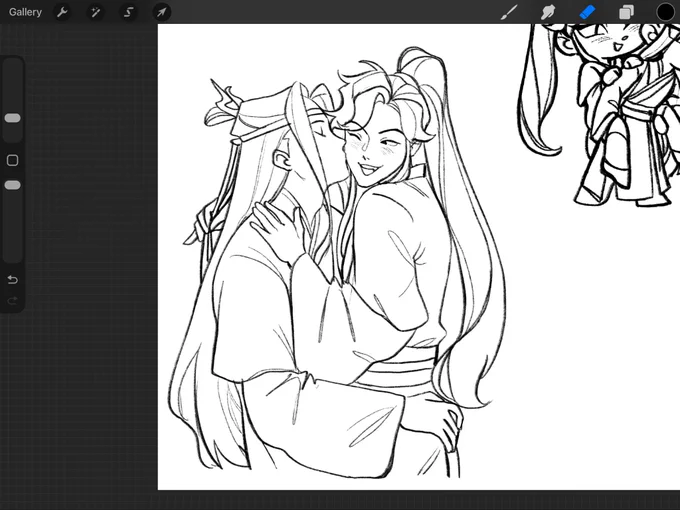Select the Brush tool
This screenshot has width=680, height=510.
pyautogui.click(x=509, y=12)
